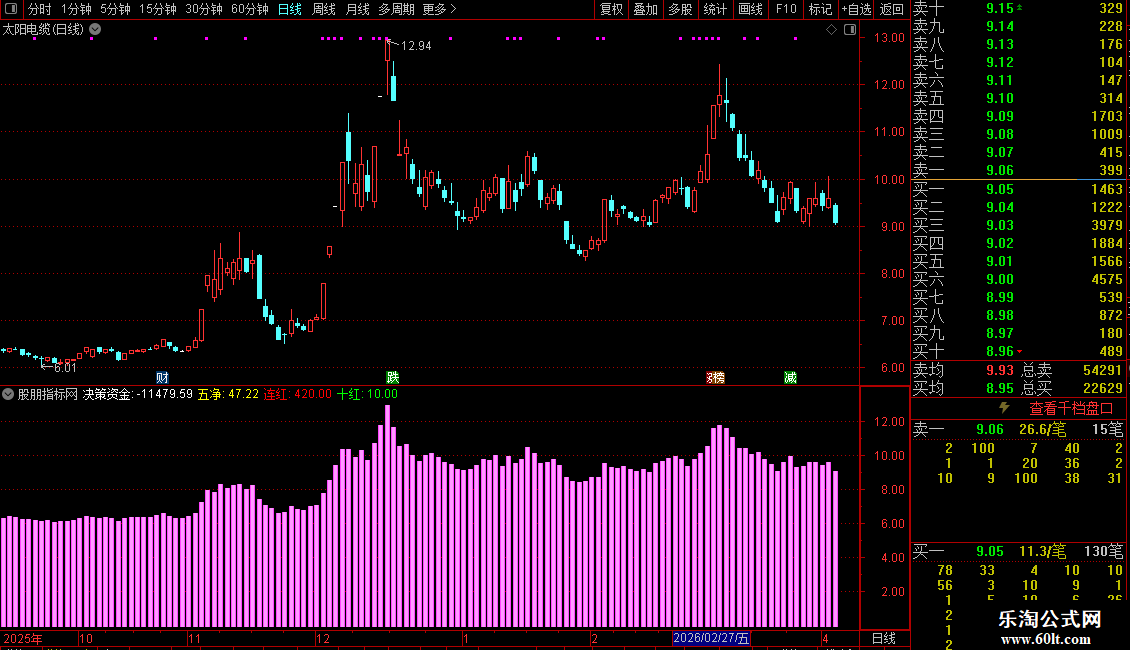
Task: Expand the 更多 period options
Action: coord(439,9)
